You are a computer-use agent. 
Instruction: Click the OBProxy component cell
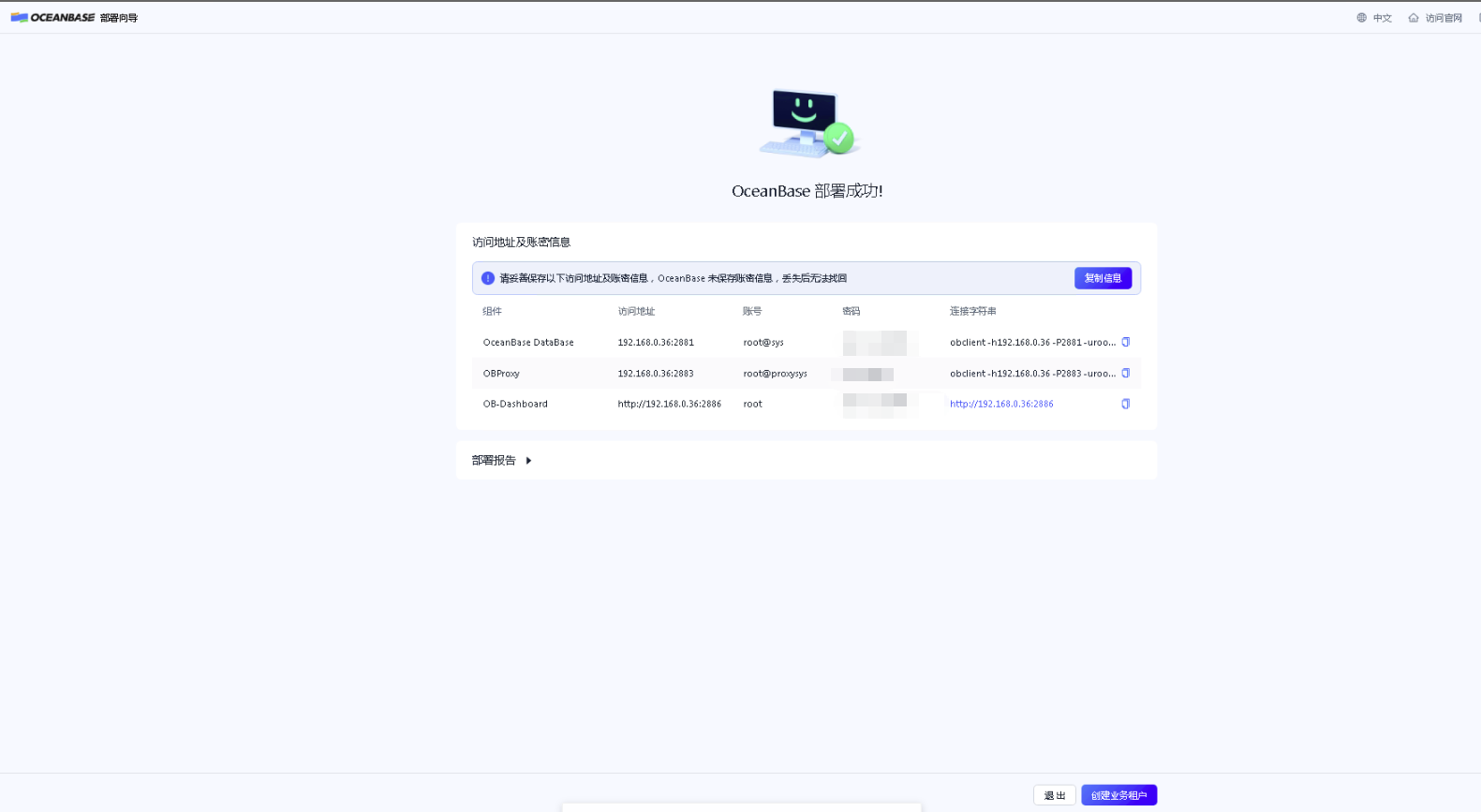click(501, 374)
